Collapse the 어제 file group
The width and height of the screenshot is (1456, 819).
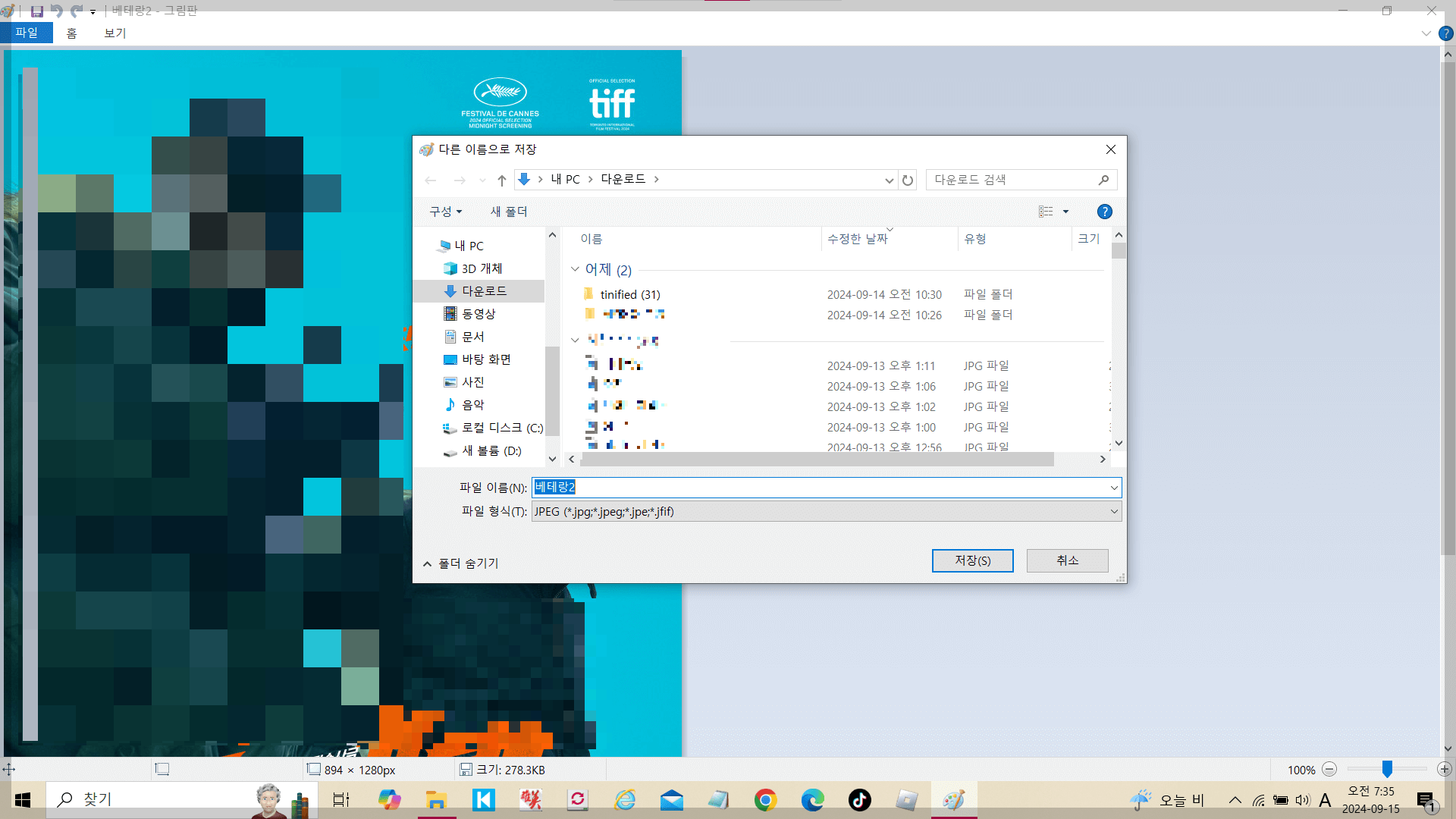576,270
